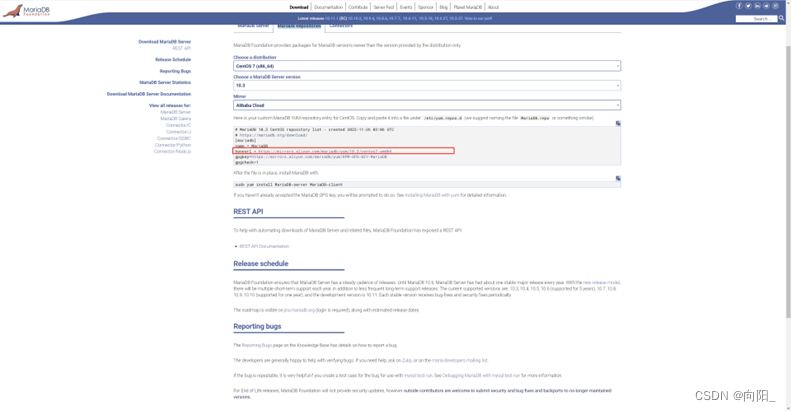
Task: Open the 10.3.37 release link
Action: (x=456, y=19)
